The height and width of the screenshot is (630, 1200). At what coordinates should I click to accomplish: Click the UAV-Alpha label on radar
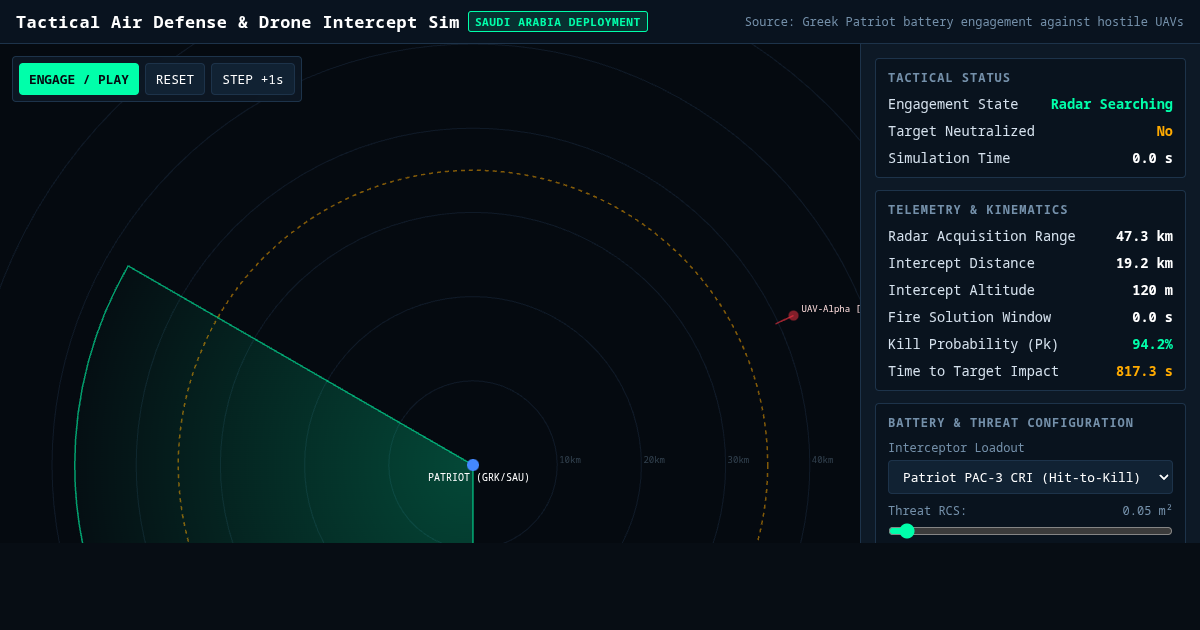coord(830,309)
